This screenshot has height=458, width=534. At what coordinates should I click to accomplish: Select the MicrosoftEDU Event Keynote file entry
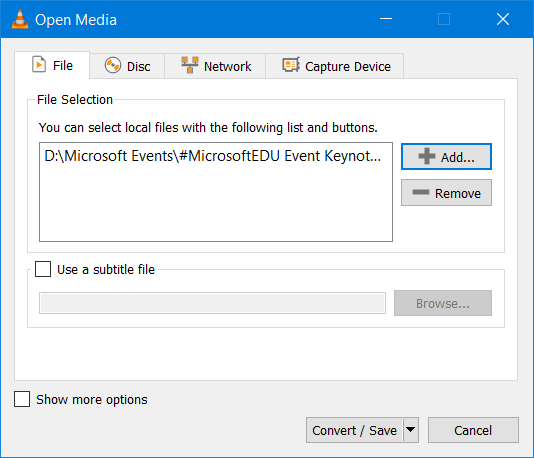coord(213,156)
